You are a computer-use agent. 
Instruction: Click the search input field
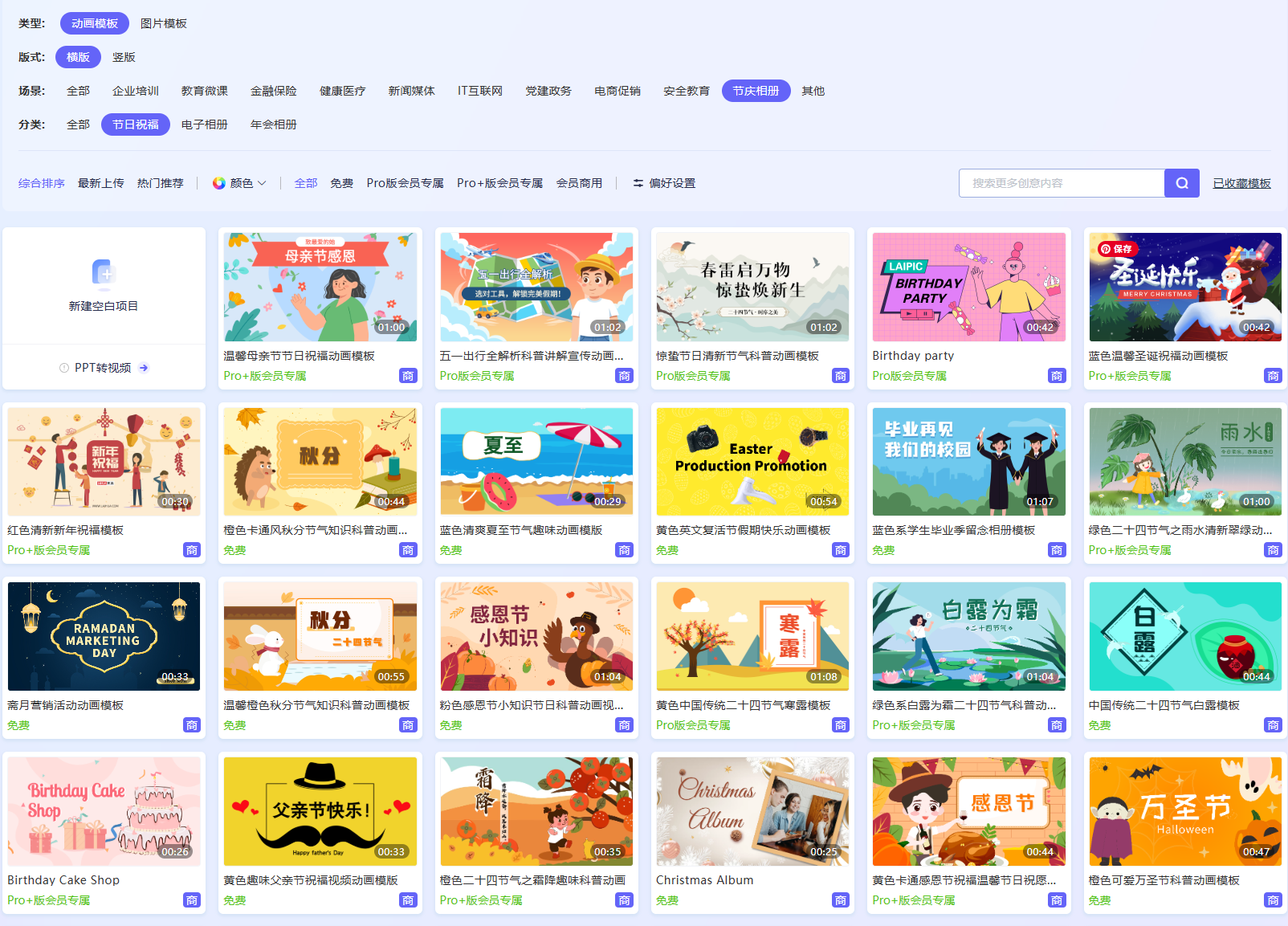coord(1061,183)
